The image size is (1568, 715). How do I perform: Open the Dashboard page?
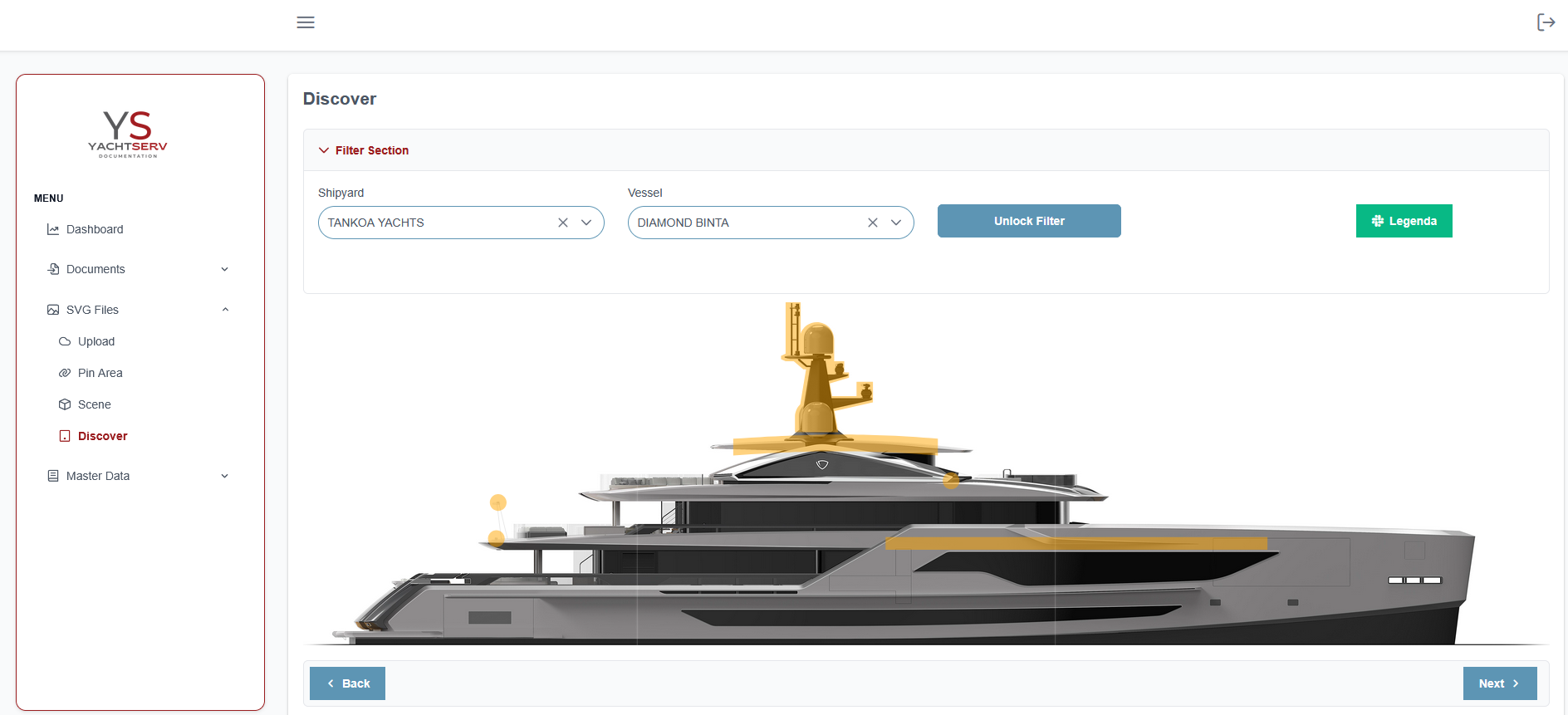(95, 229)
